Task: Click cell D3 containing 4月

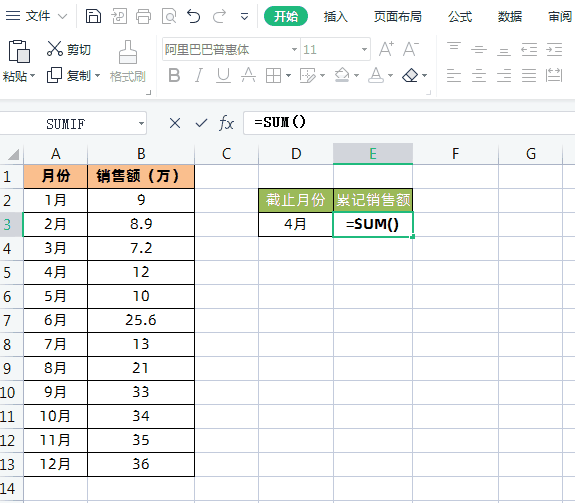Action: click(296, 224)
